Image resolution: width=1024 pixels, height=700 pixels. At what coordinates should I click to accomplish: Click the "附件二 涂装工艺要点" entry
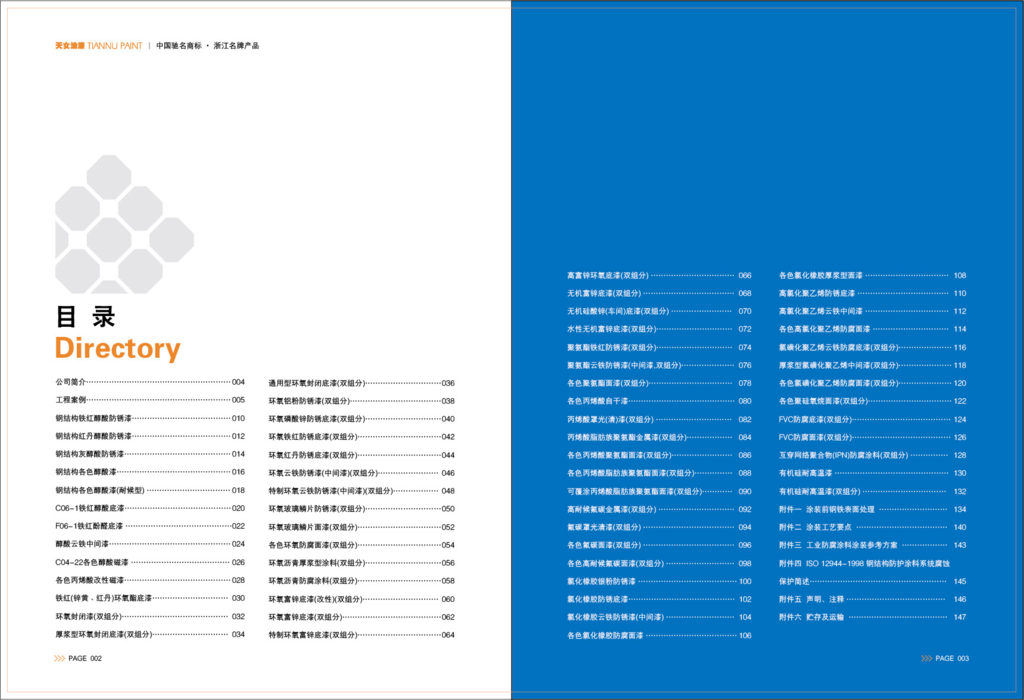[x=872, y=527]
